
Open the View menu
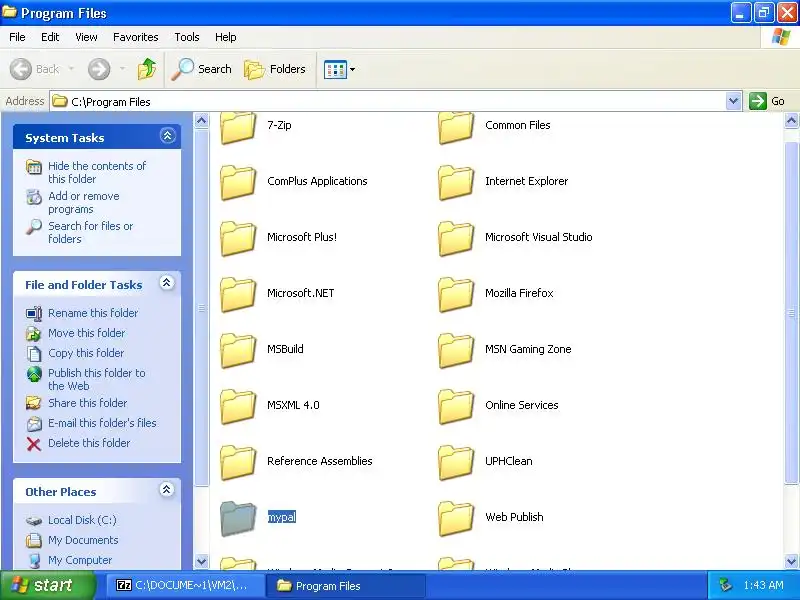86,37
